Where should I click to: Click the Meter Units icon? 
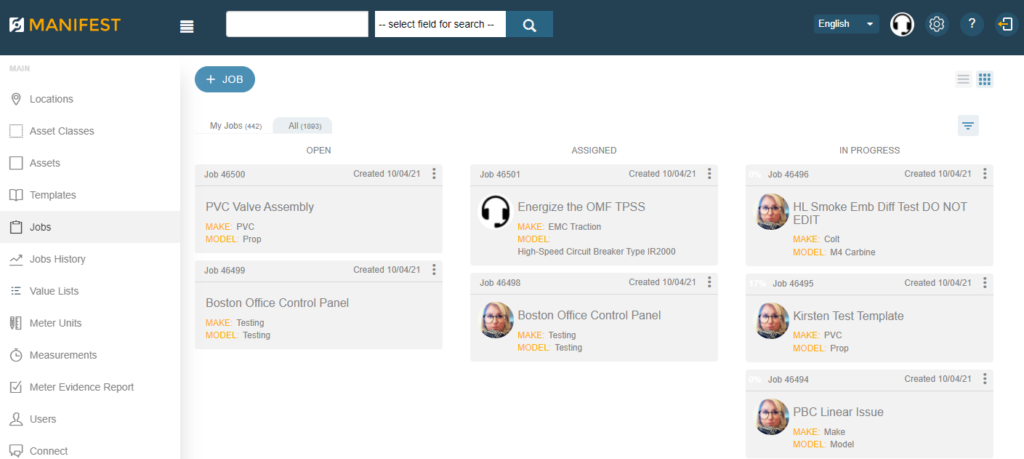pos(16,323)
